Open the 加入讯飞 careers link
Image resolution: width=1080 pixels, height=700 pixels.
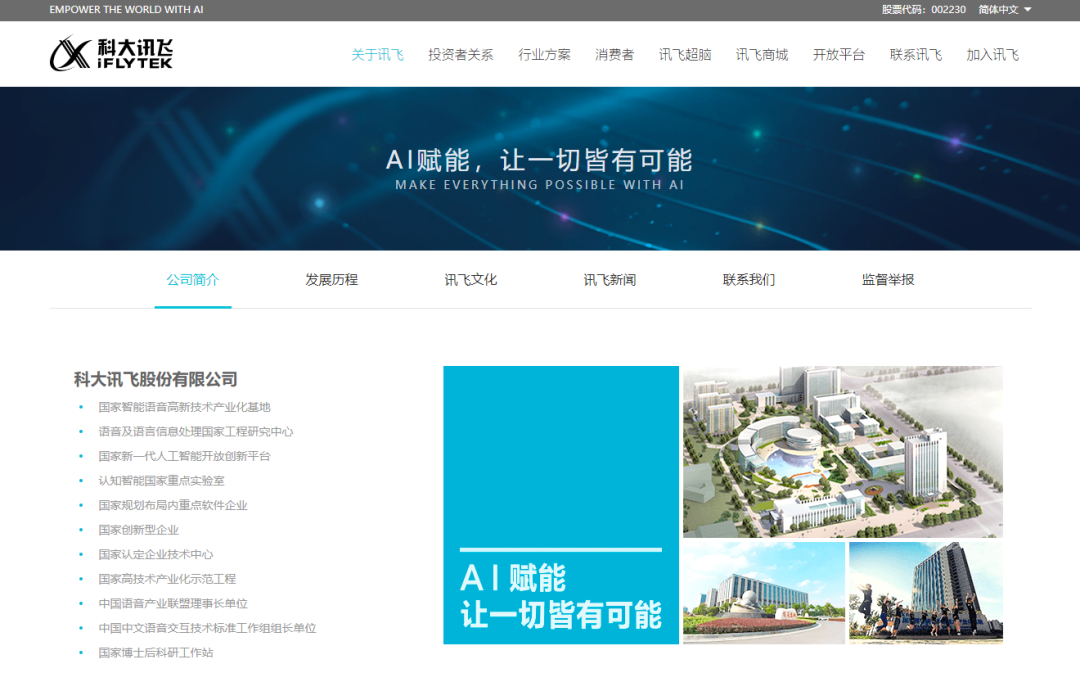993,54
